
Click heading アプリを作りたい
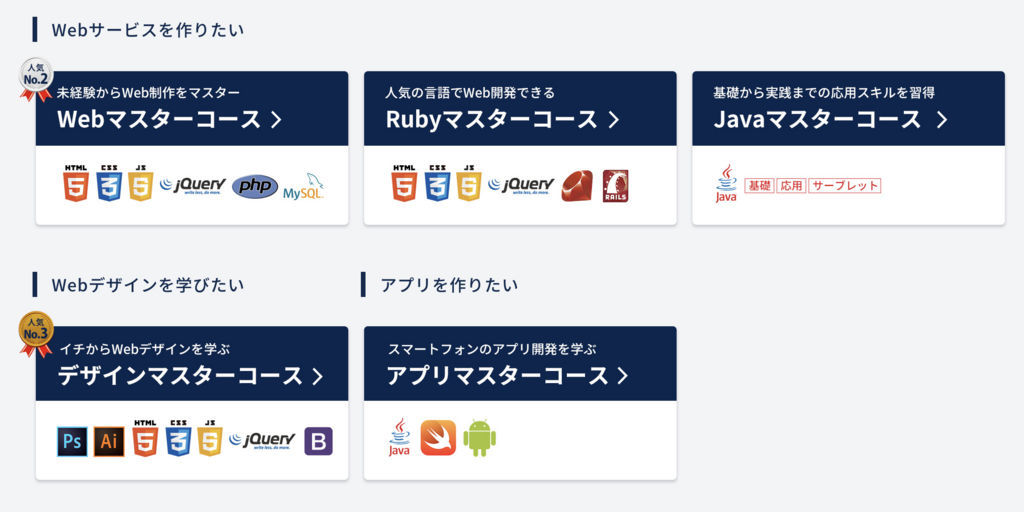[x=449, y=285]
